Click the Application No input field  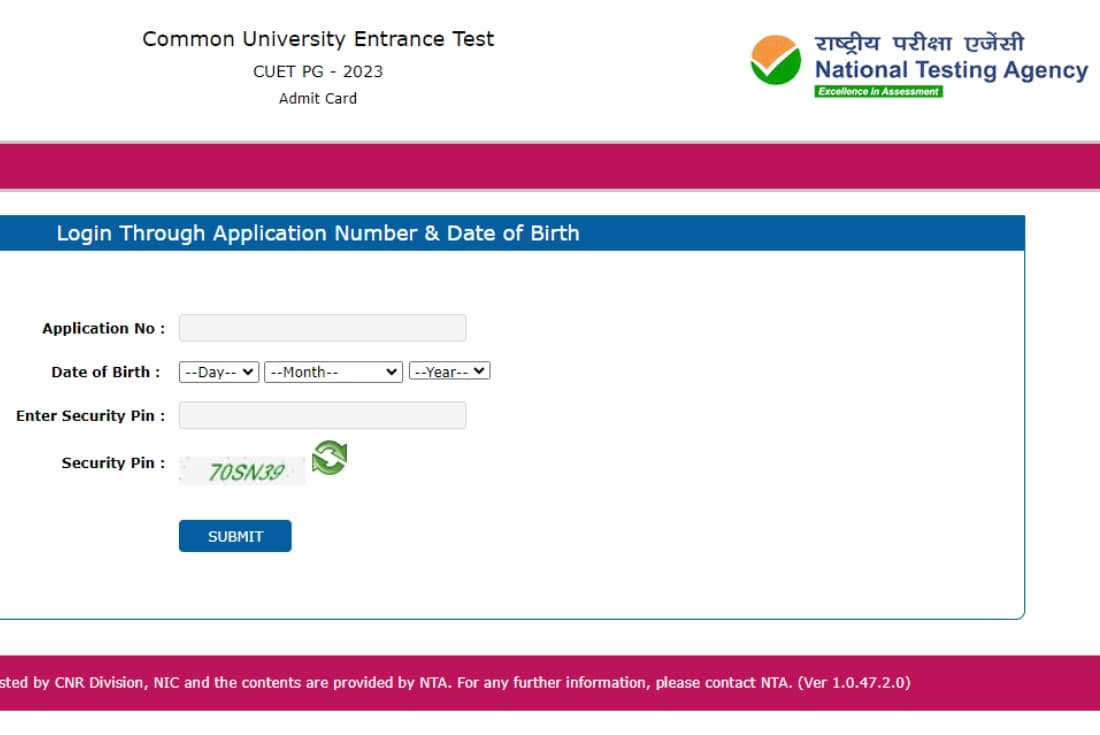(x=322, y=328)
